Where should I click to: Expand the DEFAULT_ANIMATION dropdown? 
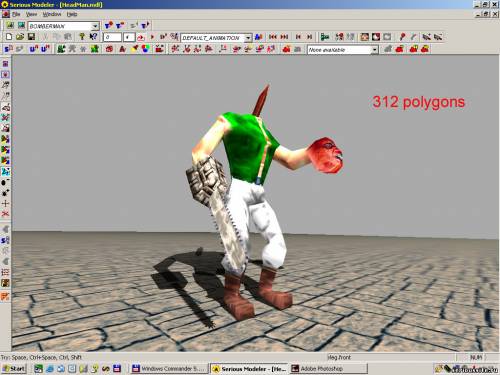248,38
